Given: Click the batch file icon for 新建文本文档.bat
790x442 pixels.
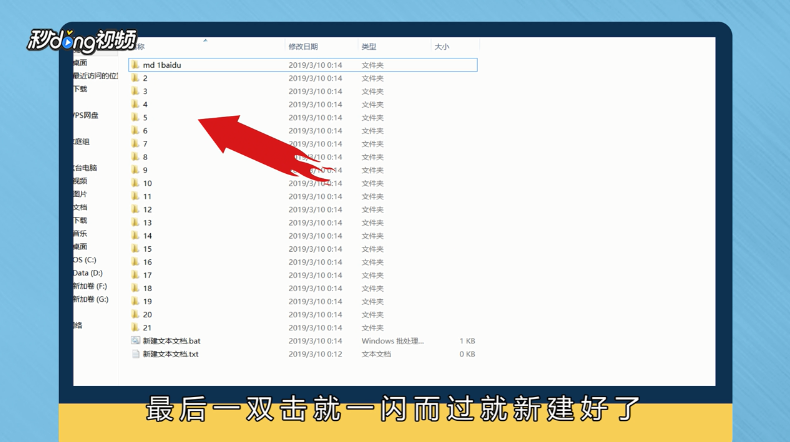Looking at the screenshot, I should click(x=135, y=341).
